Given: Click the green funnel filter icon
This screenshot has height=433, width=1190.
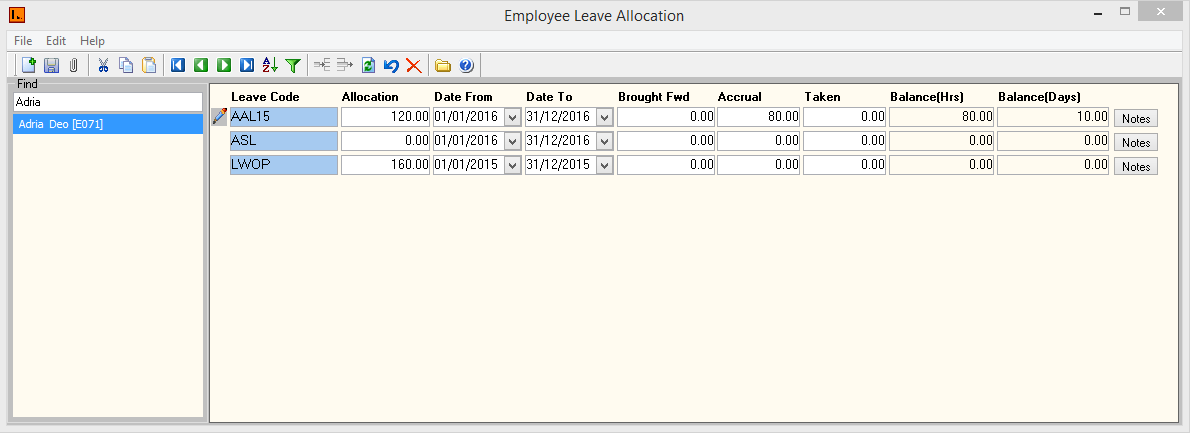Looking at the screenshot, I should [x=293, y=65].
